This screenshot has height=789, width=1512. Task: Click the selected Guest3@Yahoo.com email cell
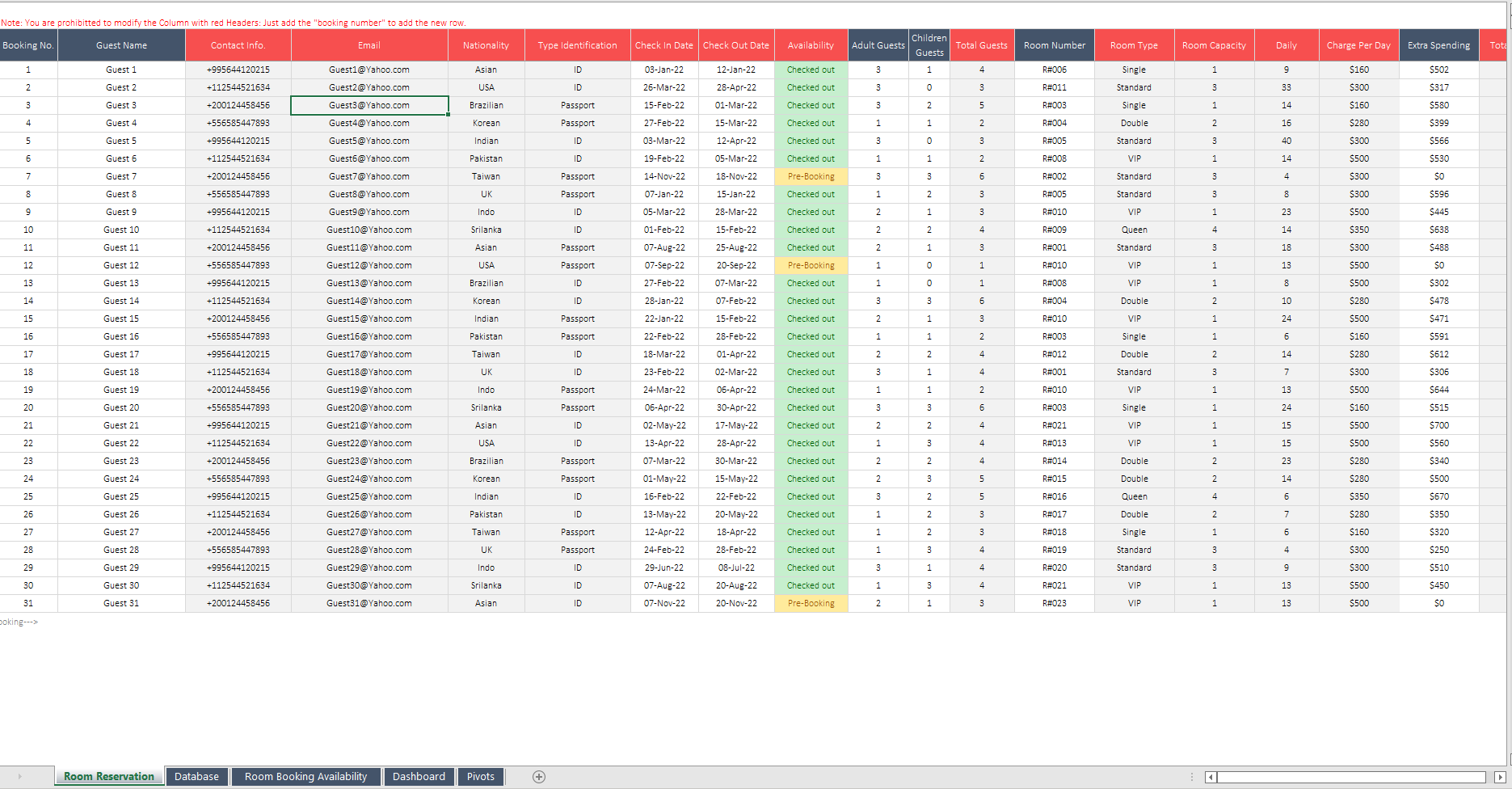369,105
